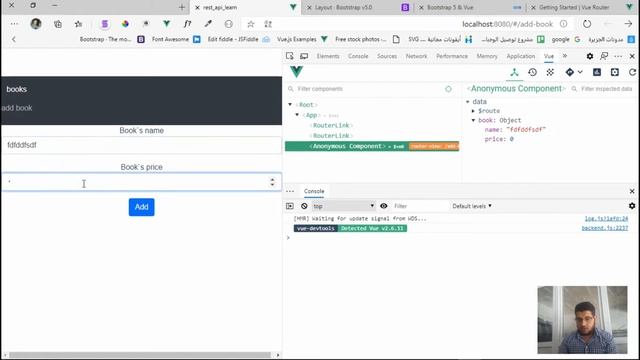Close the console drawer
640x360 pixels.
point(632,191)
